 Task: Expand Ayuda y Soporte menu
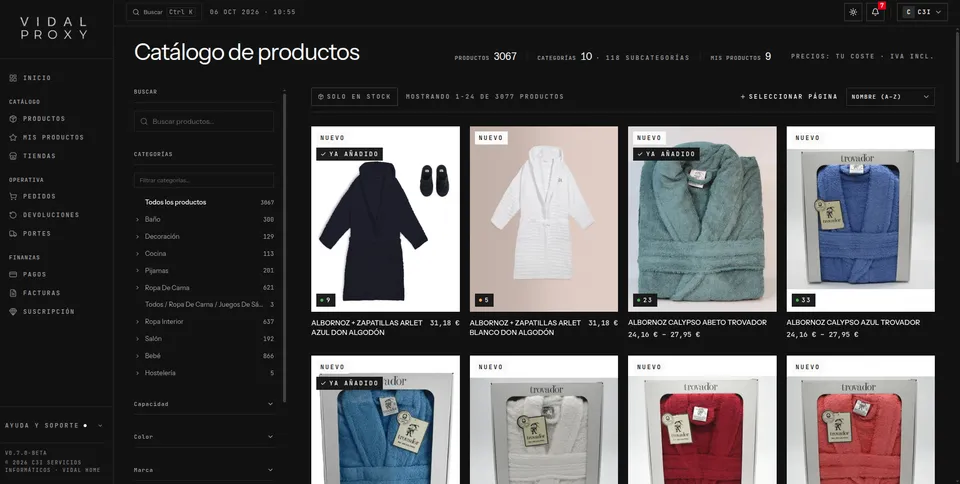[54, 425]
